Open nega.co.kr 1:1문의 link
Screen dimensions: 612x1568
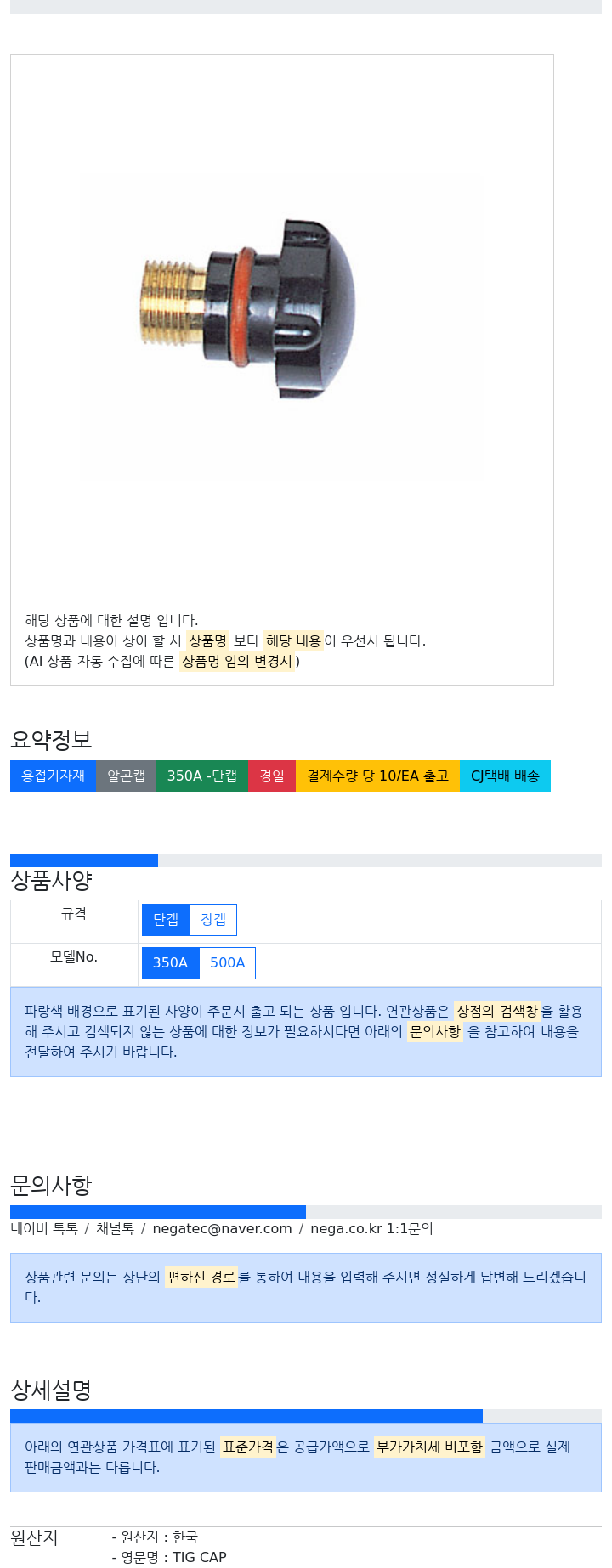pos(371,1229)
